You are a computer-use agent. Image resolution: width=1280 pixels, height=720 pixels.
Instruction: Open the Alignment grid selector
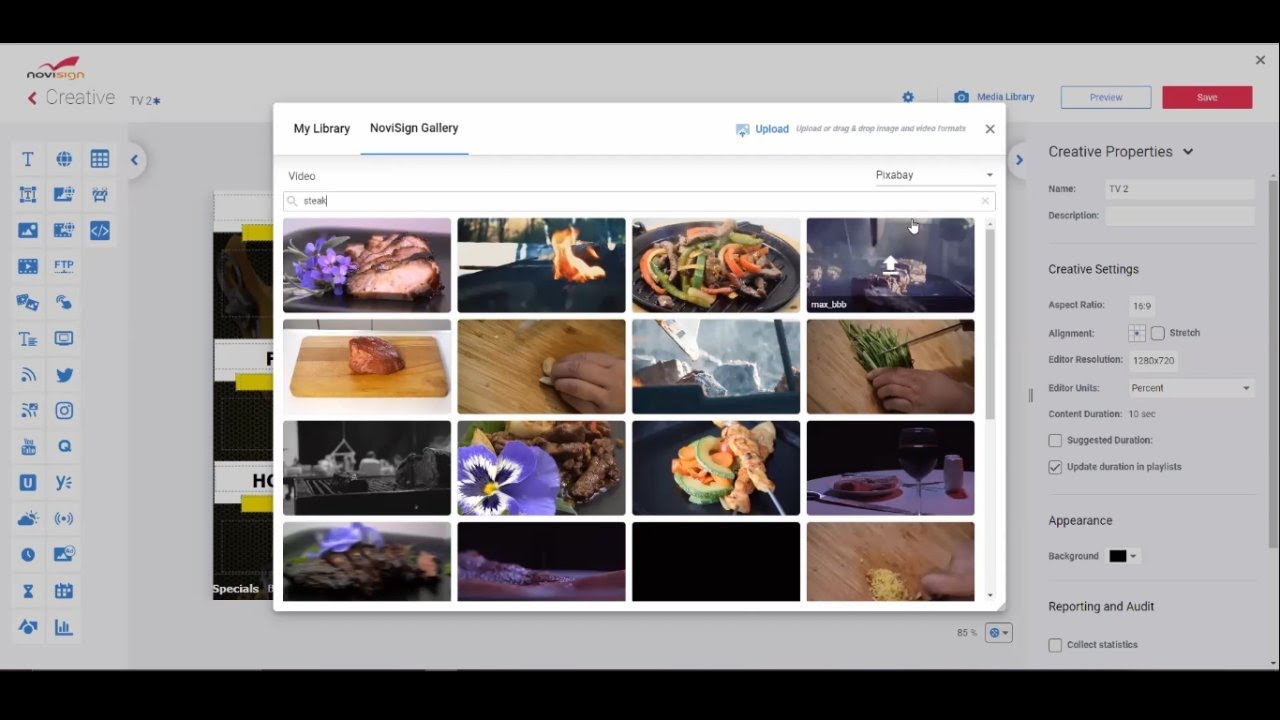(1137, 333)
